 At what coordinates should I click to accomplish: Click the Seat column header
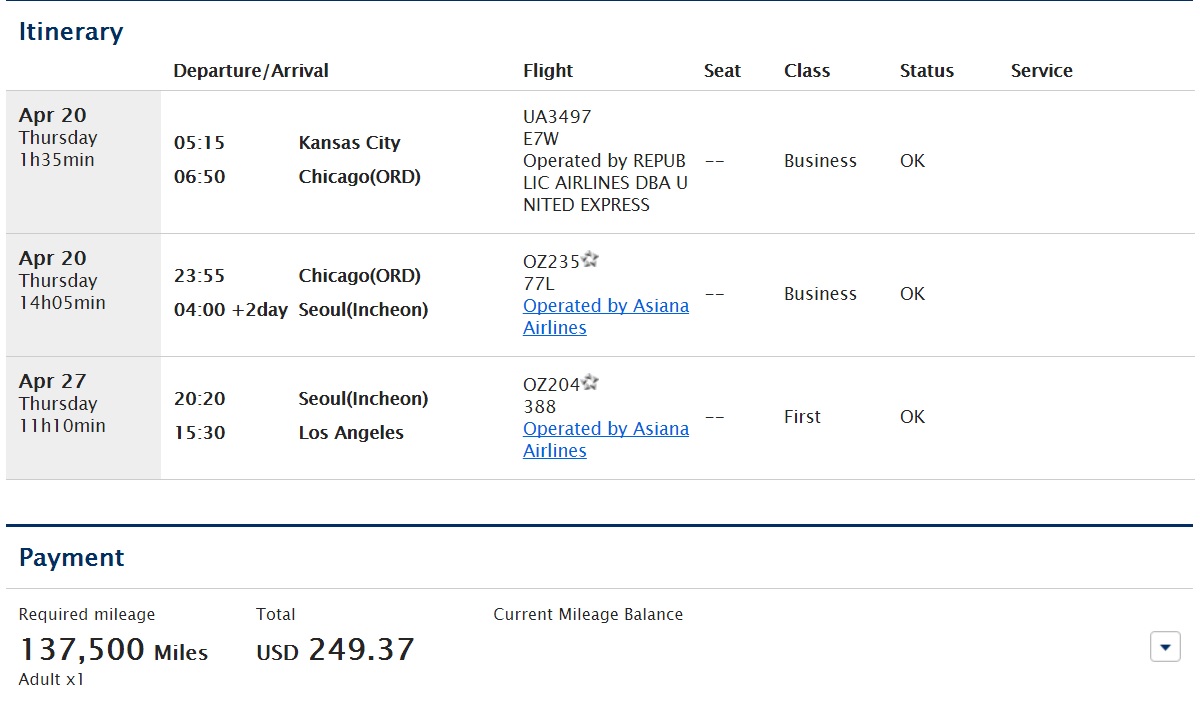pyautogui.click(x=722, y=71)
